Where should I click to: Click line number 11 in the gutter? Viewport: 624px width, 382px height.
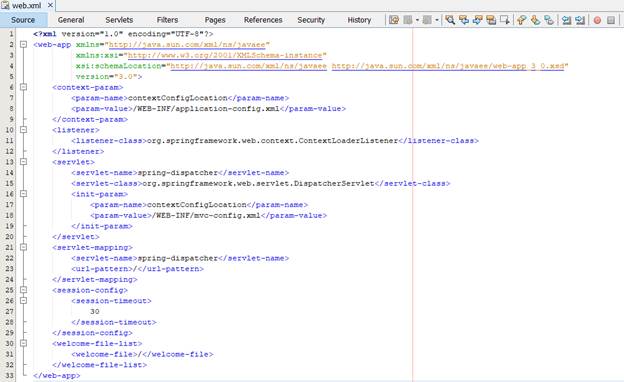click(x=9, y=140)
